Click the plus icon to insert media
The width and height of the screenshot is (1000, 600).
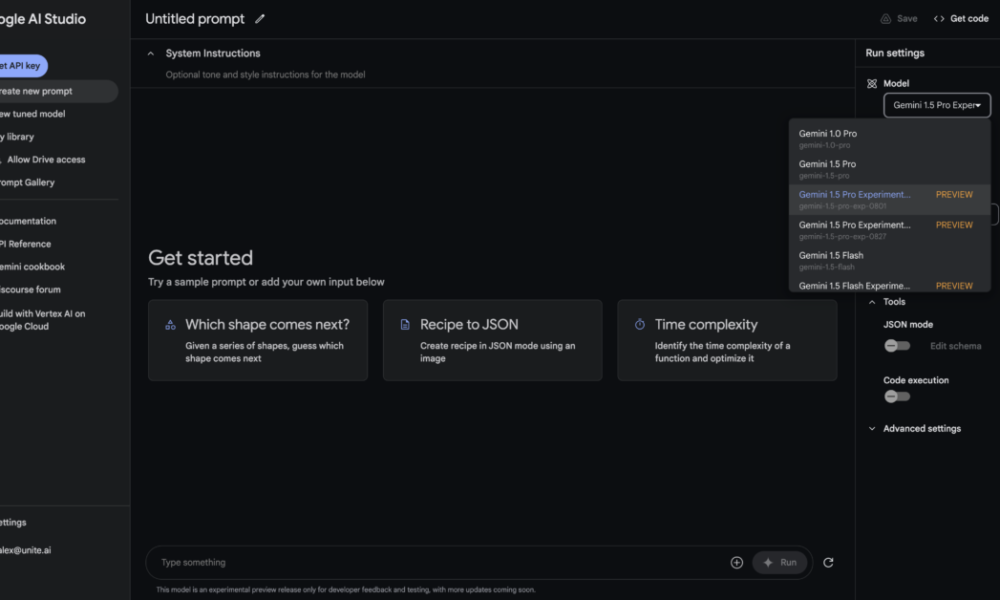[737, 563]
